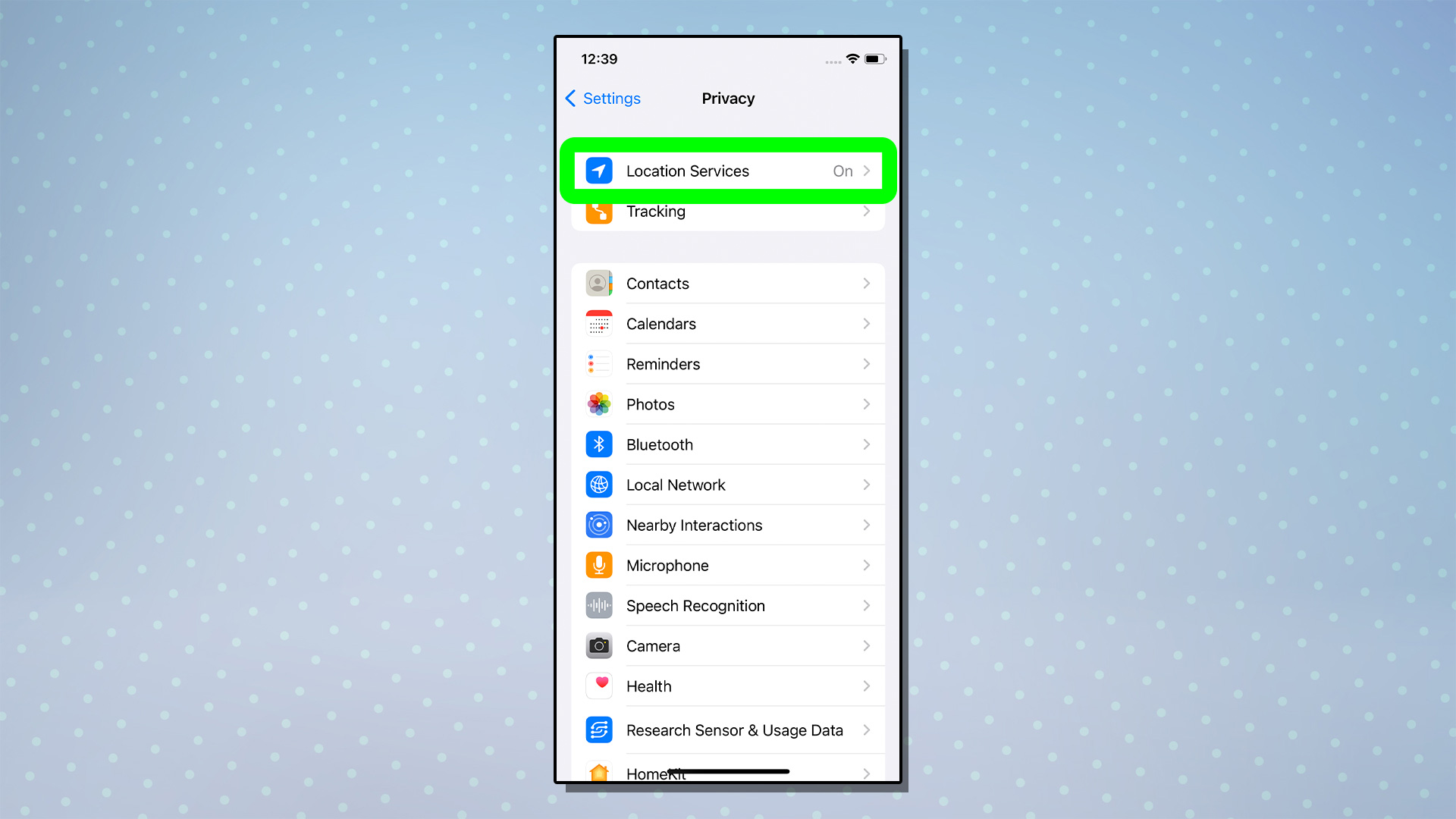Viewport: 1456px width, 819px height.
Task: Open Health privacy settings
Action: coord(727,686)
